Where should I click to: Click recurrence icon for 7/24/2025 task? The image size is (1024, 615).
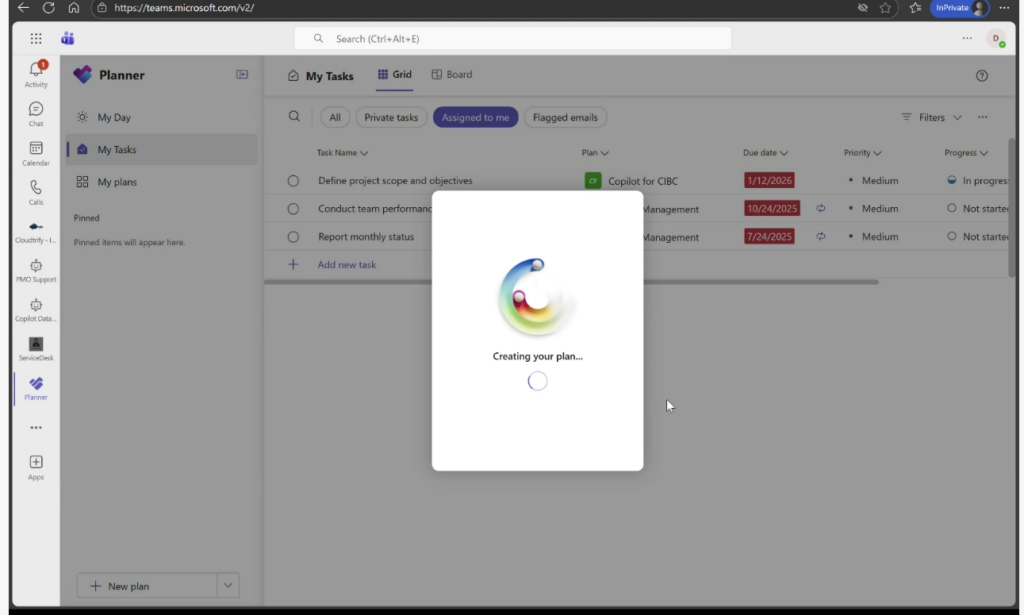[x=821, y=236]
